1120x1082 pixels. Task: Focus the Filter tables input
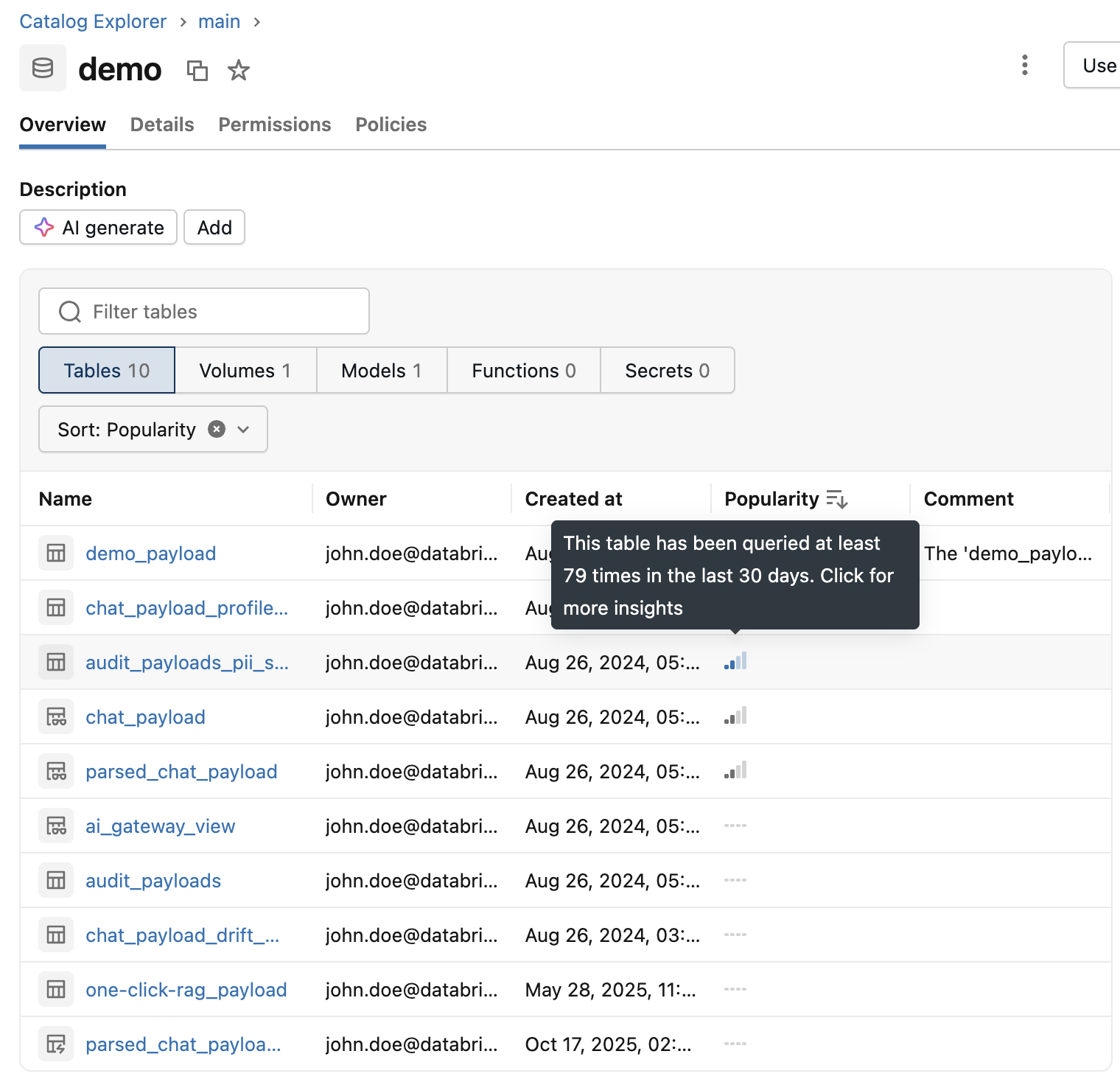(204, 311)
